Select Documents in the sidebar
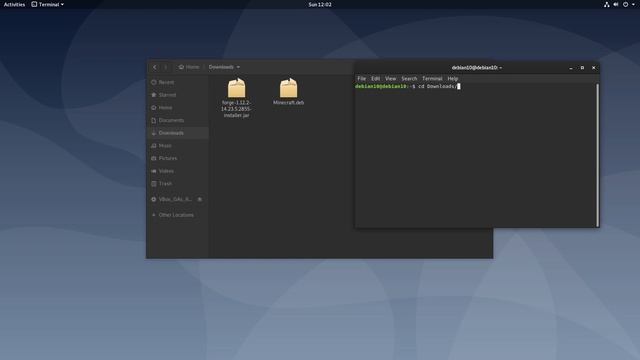 pyautogui.click(x=178, y=120)
